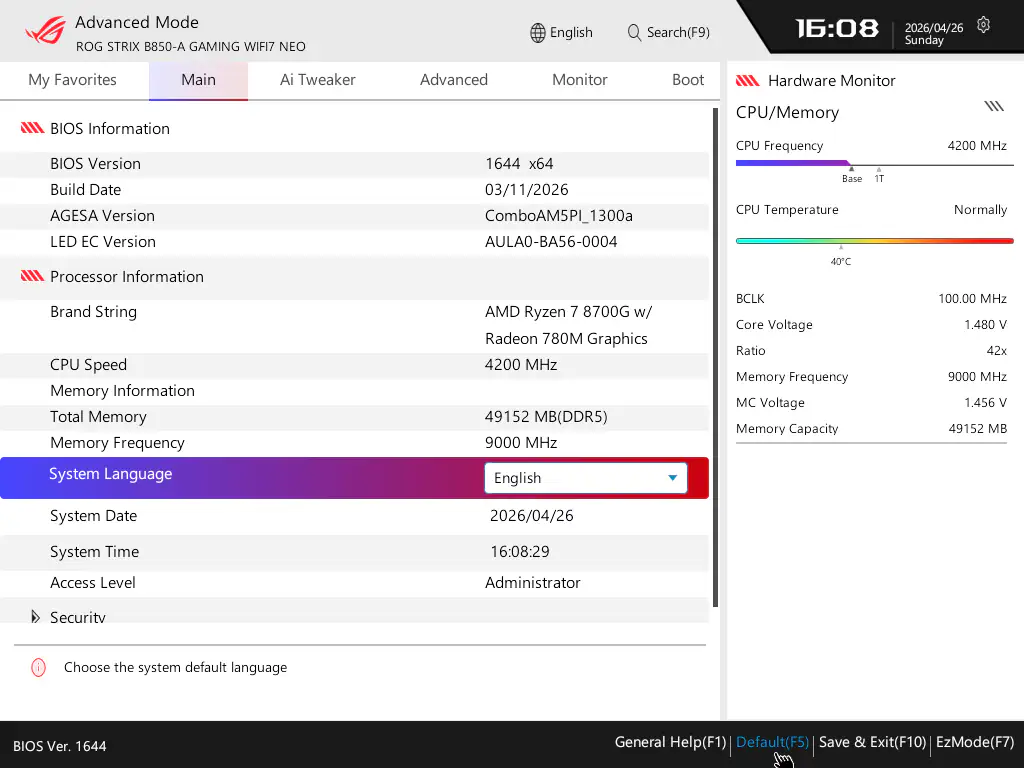Click Access Level Administrator value

coord(532,583)
